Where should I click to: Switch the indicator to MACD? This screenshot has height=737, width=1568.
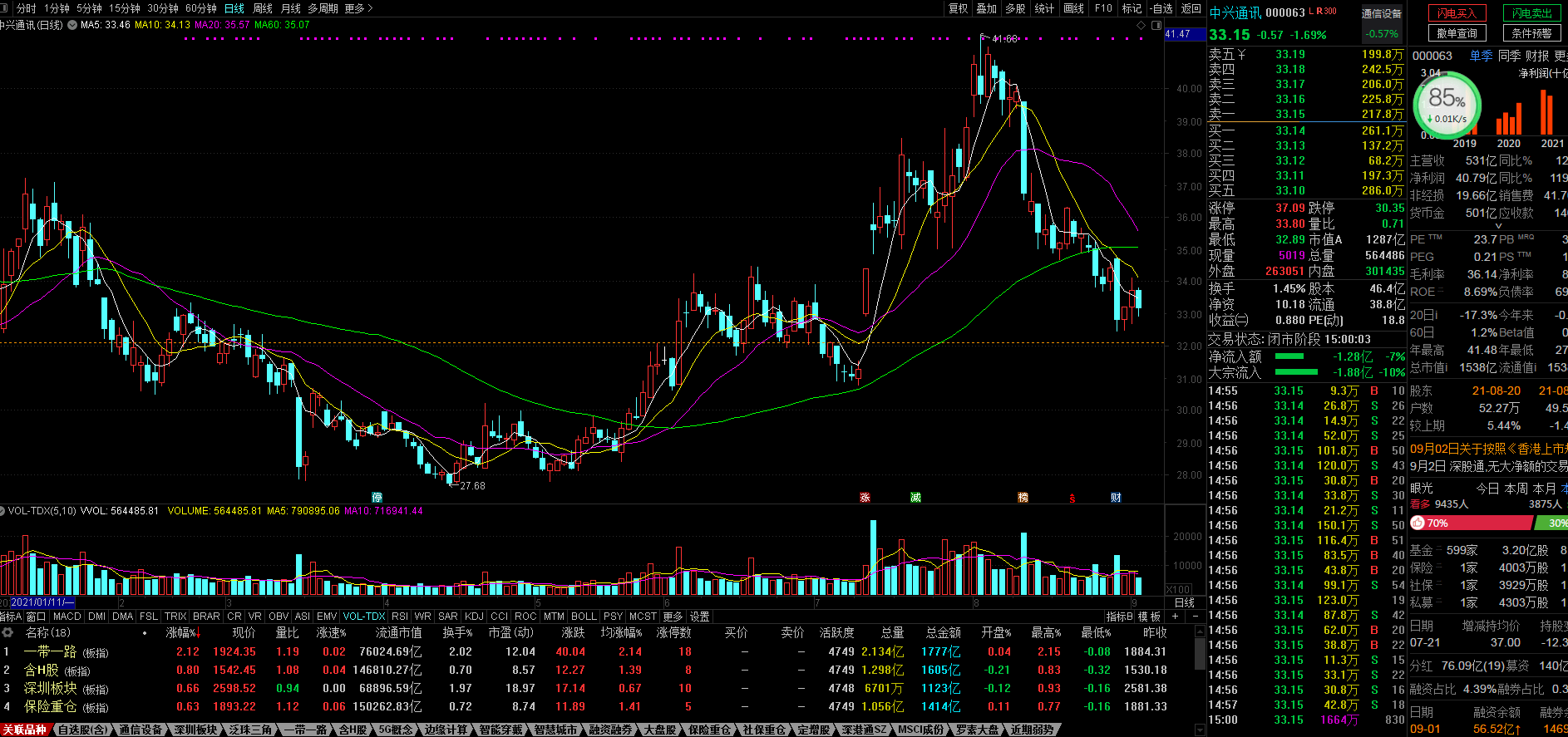click(67, 617)
